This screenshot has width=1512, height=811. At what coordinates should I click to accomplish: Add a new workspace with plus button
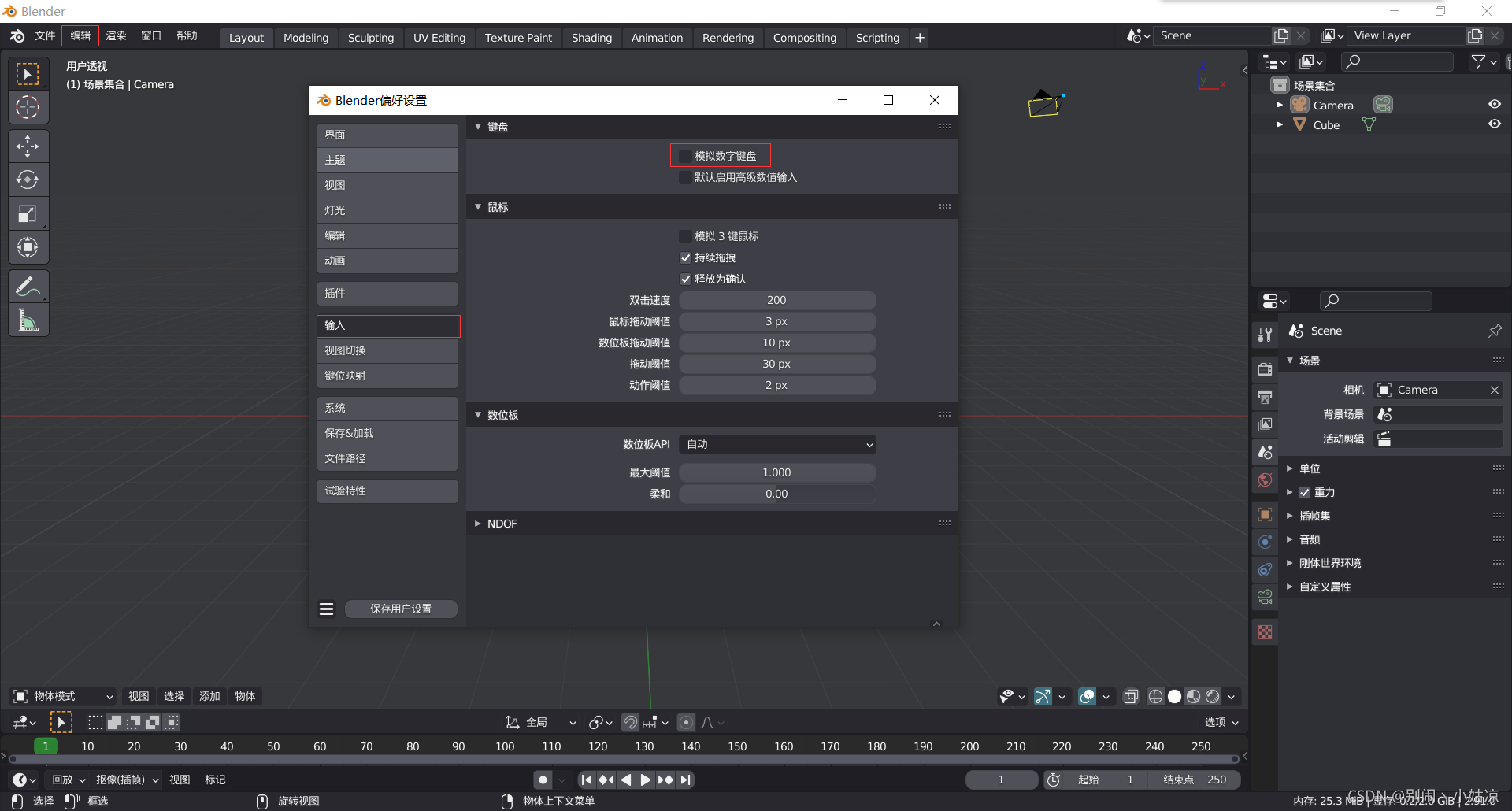(x=919, y=38)
